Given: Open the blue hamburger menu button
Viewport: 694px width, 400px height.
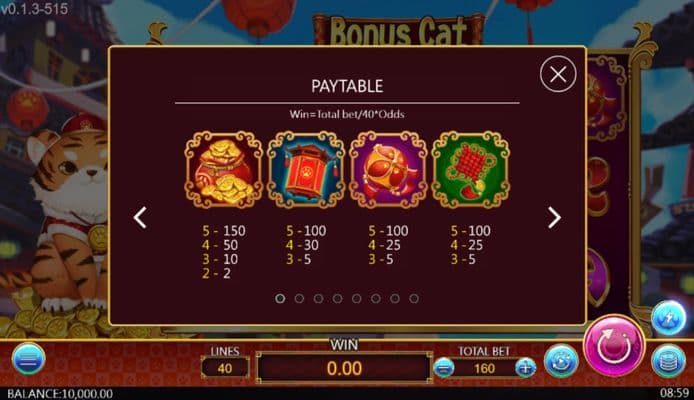Looking at the screenshot, I should click(28, 358).
